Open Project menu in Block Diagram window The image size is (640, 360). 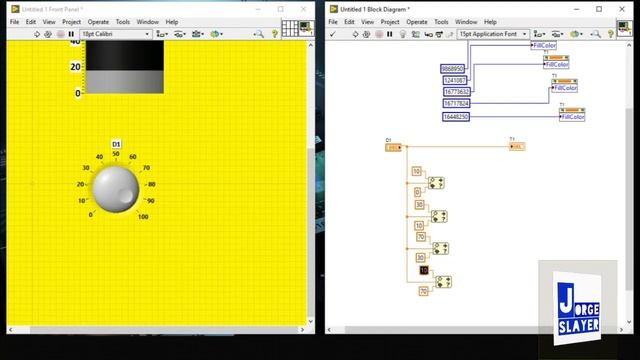pyautogui.click(x=390, y=22)
